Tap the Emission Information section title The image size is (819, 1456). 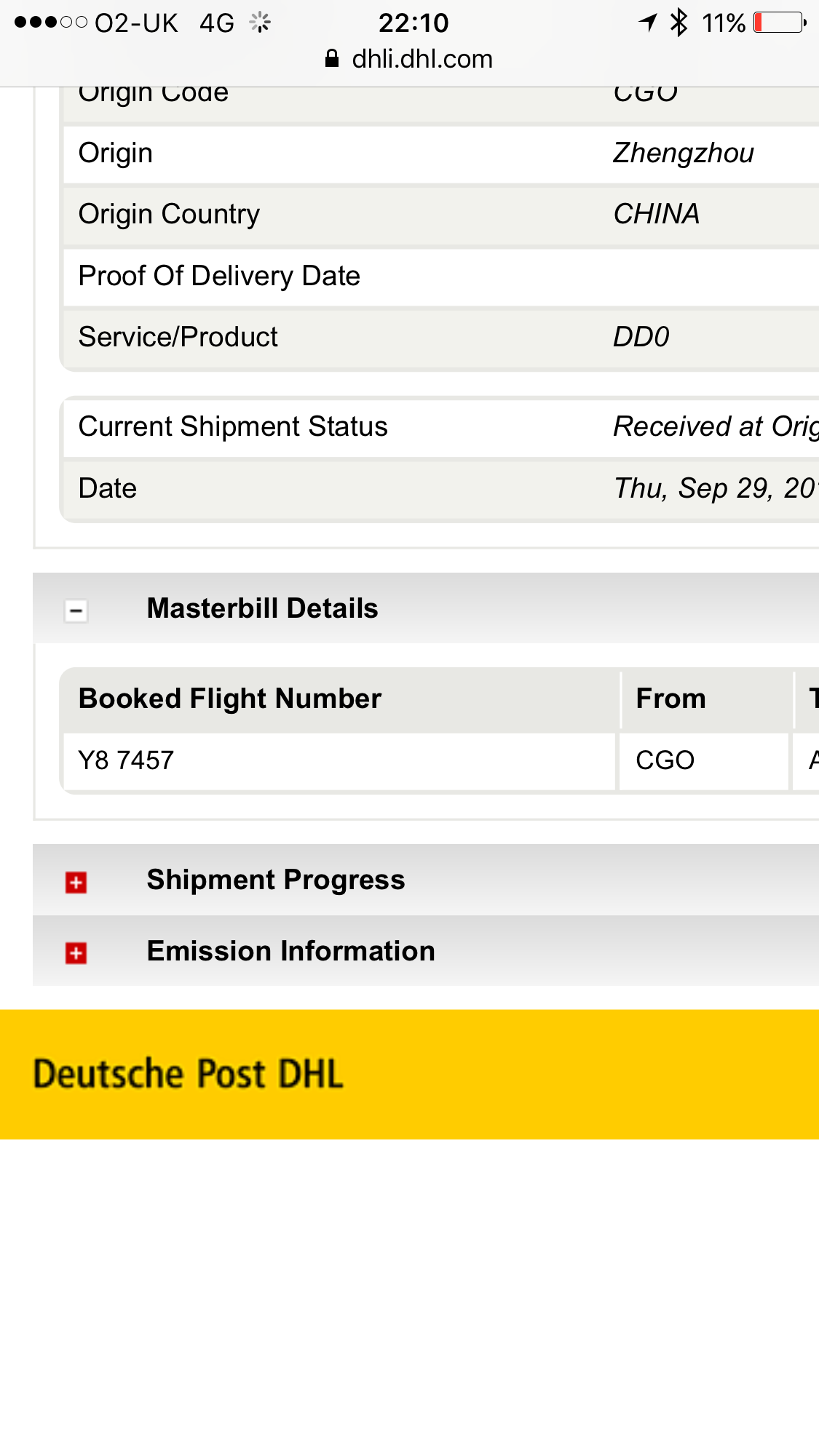[291, 951]
